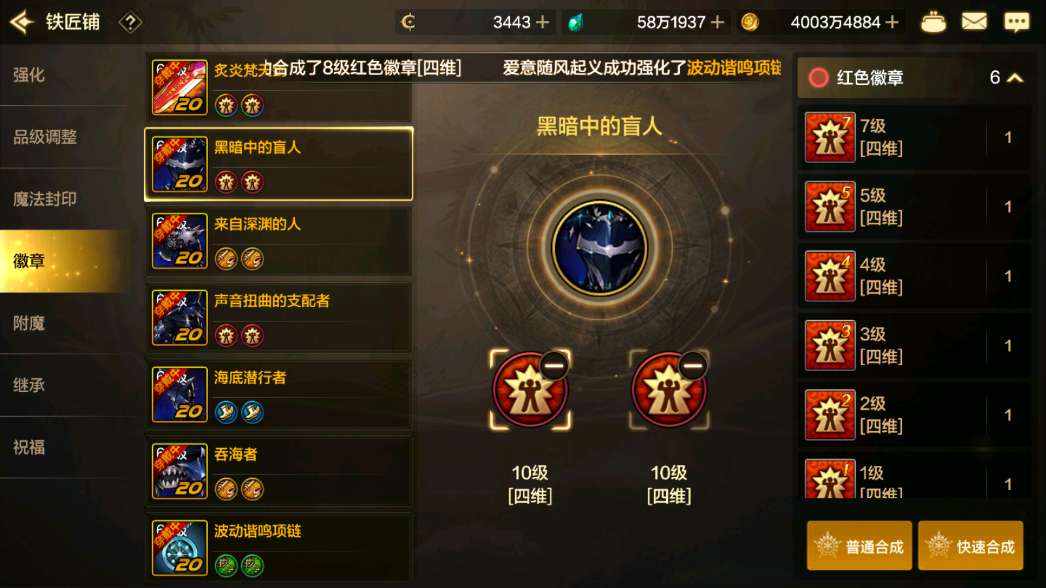Click the central 黑暗中的盲人 helmet emblem

tap(599, 248)
